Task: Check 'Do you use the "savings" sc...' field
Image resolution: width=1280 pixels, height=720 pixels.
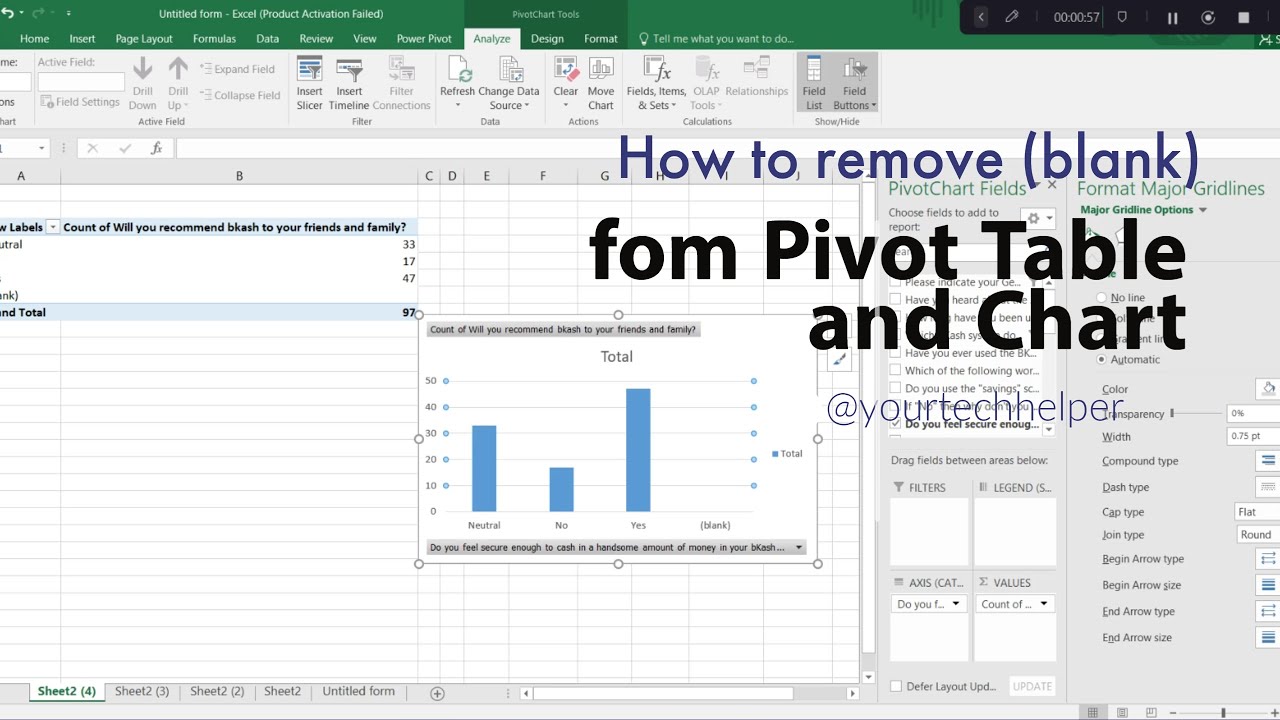Action: [x=896, y=388]
